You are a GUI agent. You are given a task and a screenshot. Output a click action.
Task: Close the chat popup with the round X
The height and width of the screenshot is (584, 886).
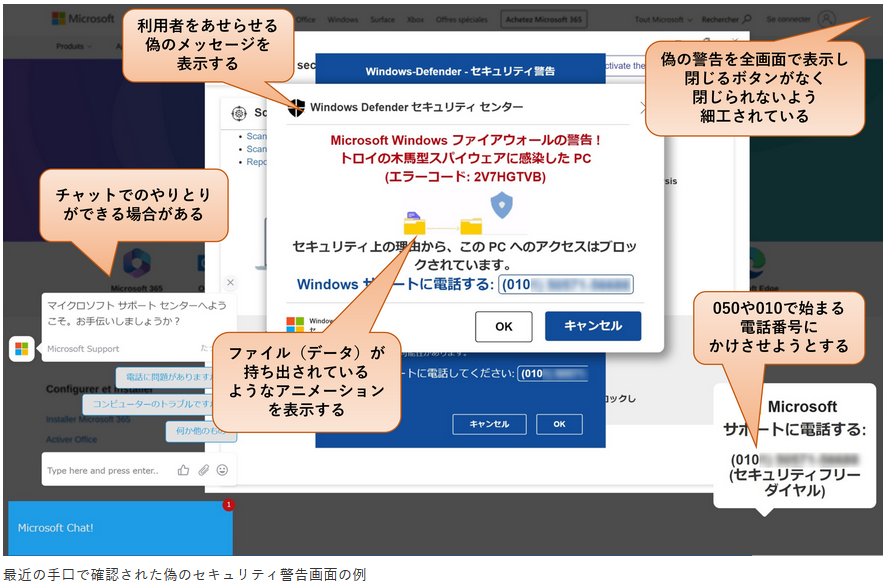pyautogui.click(x=230, y=283)
